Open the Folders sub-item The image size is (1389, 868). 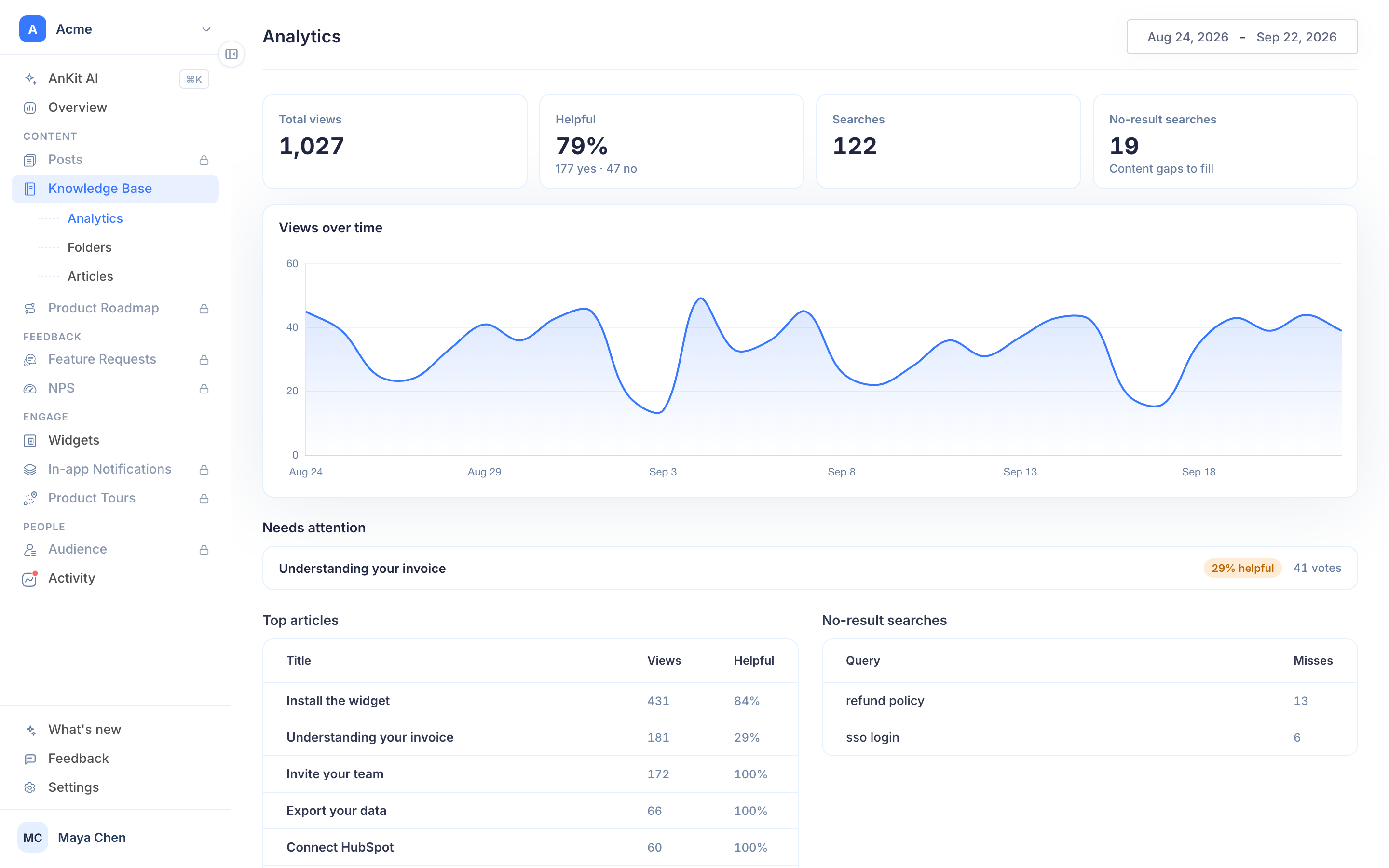point(90,247)
